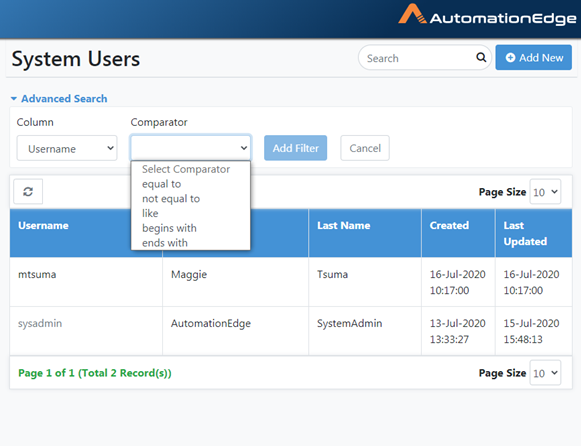Open the bottom Page Size dropdown
581x446 pixels.
click(545, 373)
